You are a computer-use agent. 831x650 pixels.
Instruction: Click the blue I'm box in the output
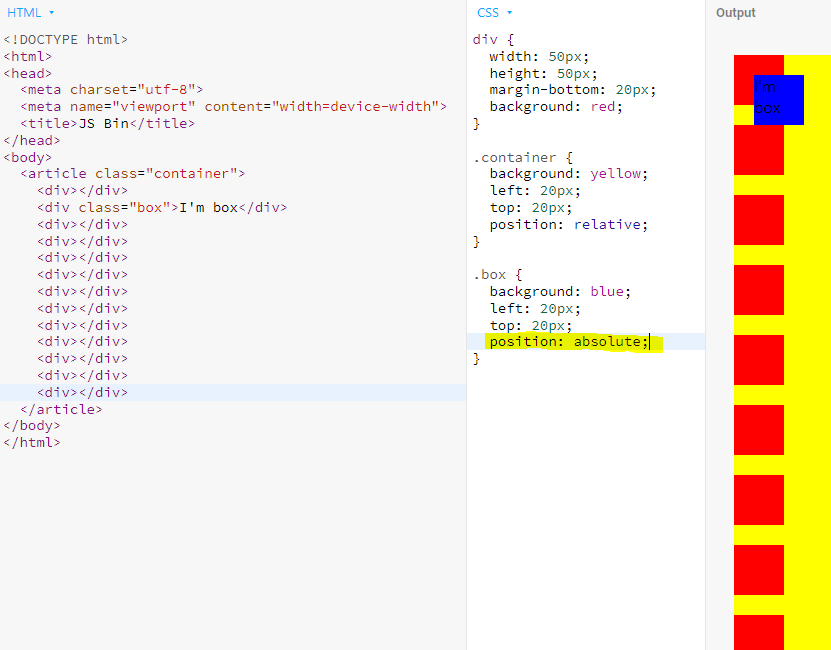pyautogui.click(x=779, y=100)
